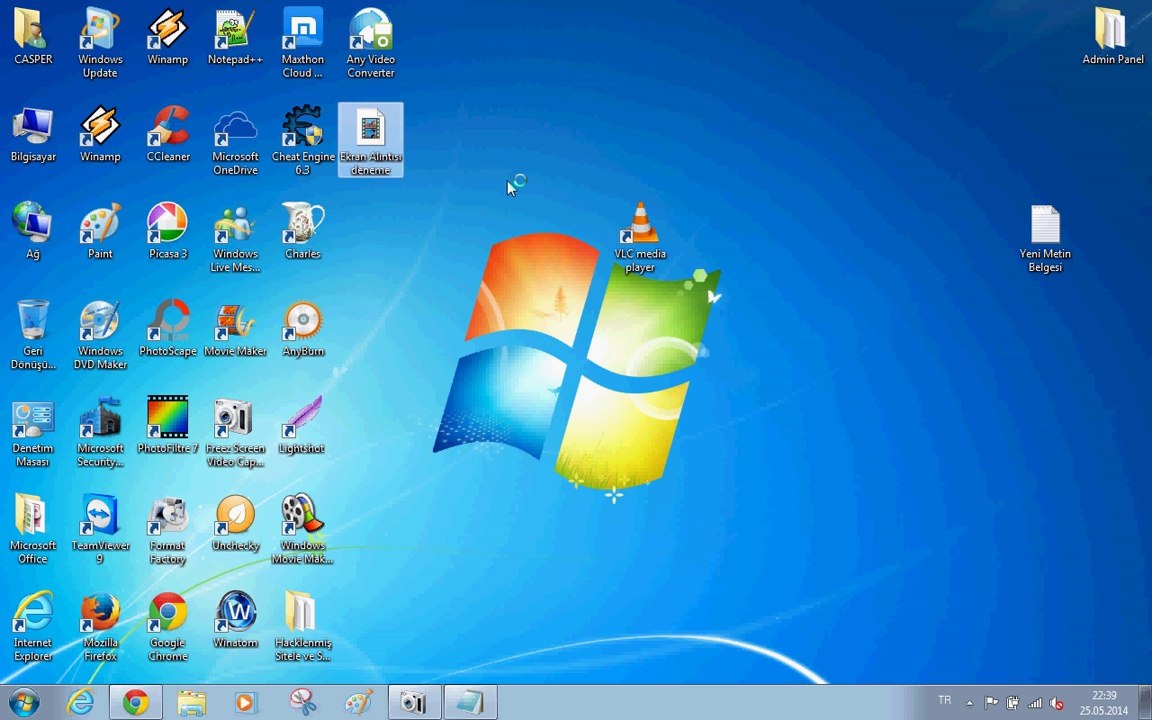This screenshot has height=720, width=1152.
Task: Select the TeamViewer 9 desktop shortcut
Action: coord(100,529)
